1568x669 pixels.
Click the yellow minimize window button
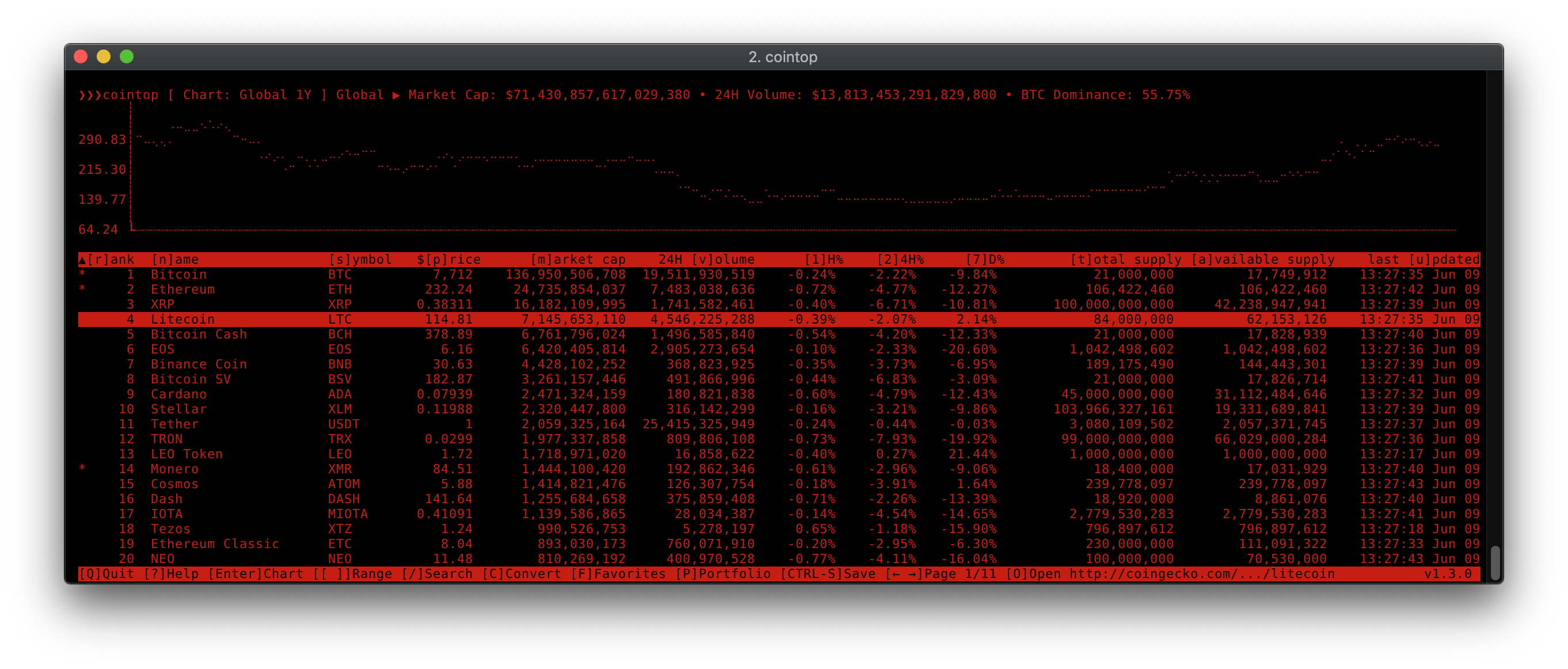point(104,56)
